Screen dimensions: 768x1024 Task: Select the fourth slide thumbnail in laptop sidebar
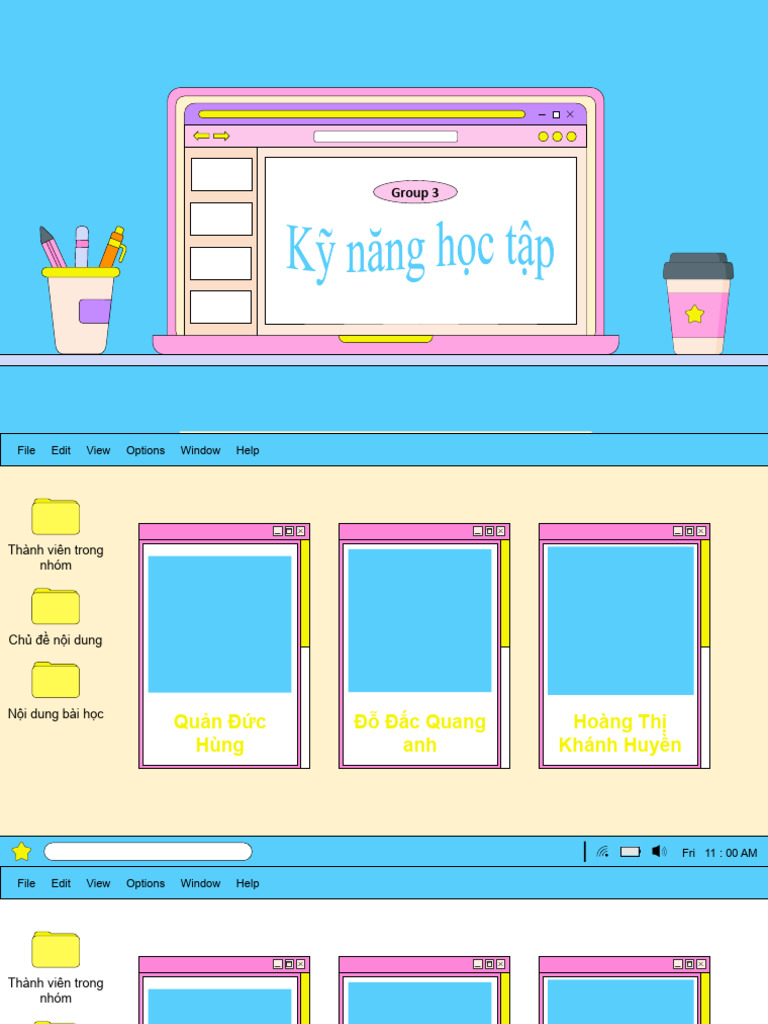[x=221, y=307]
